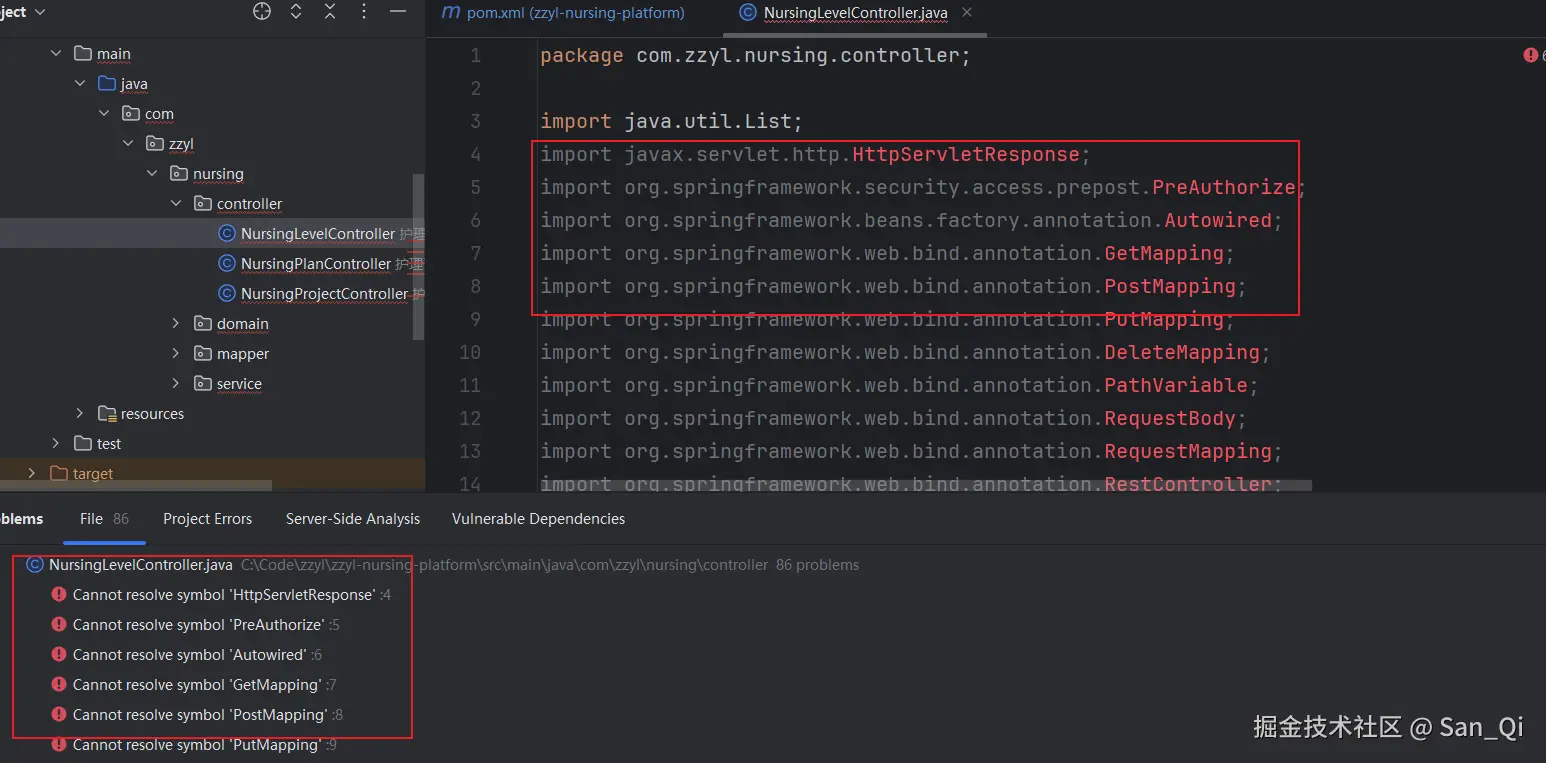Screen dimensions: 1546x763
Task: Click PathVariable in import on line 11
Action: (1176, 385)
